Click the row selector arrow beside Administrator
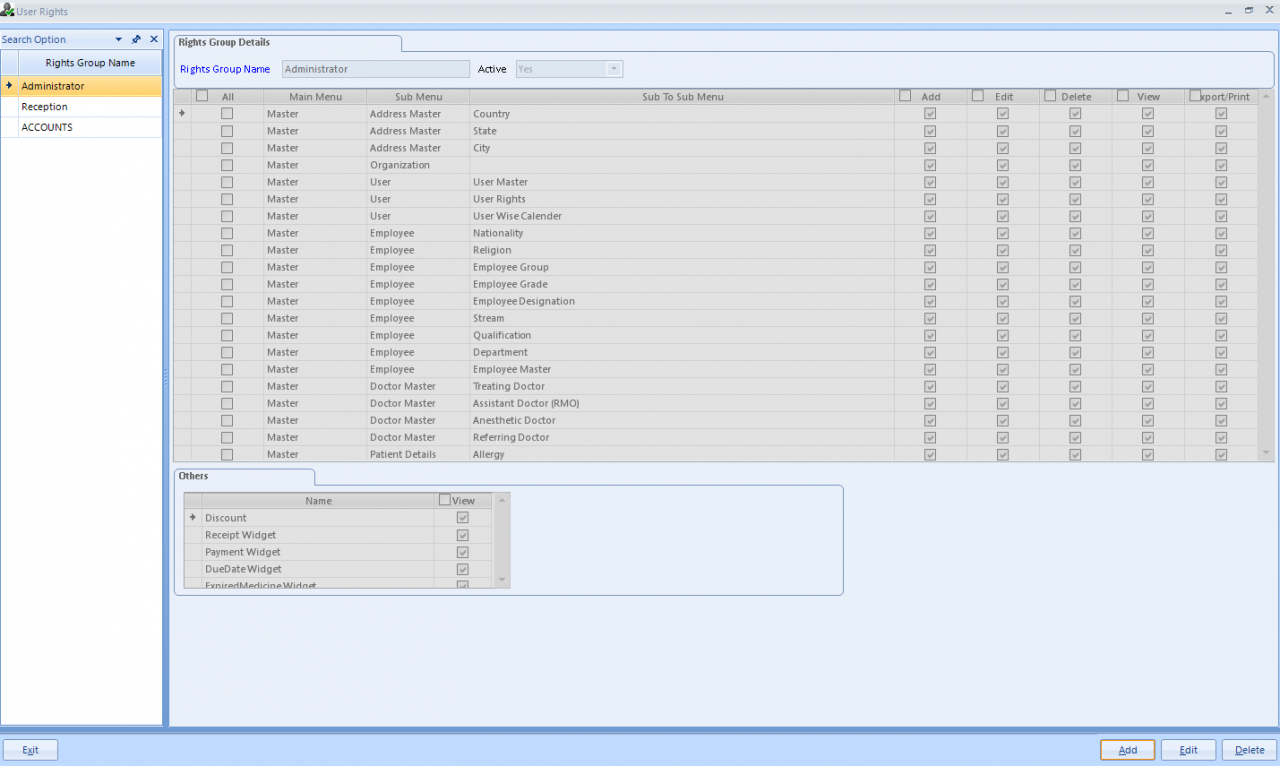Viewport: 1280px width, 766px height. click(8, 86)
